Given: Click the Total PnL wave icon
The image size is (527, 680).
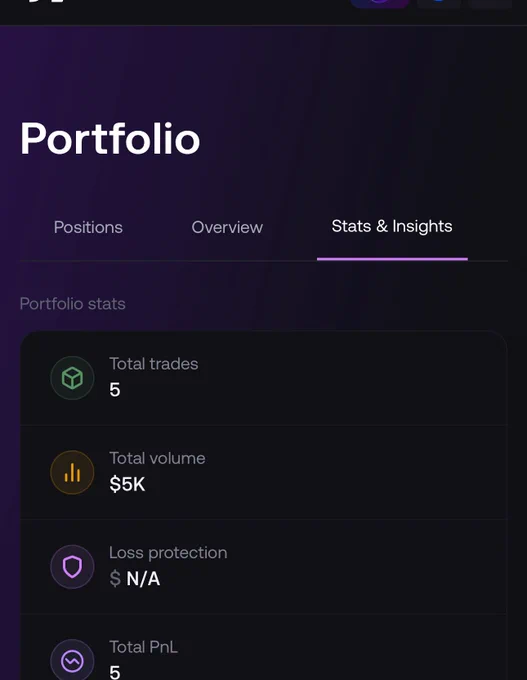Looking at the screenshot, I should click(x=72, y=661).
